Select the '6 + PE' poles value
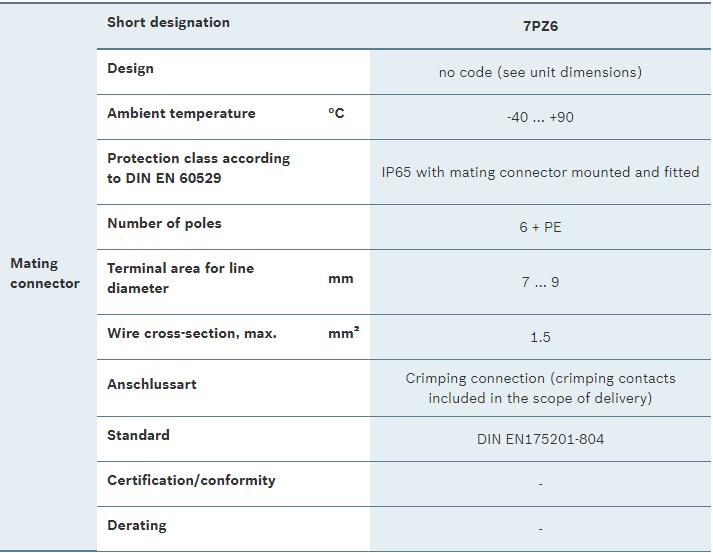Viewport: 713px width, 553px height. (x=540, y=227)
